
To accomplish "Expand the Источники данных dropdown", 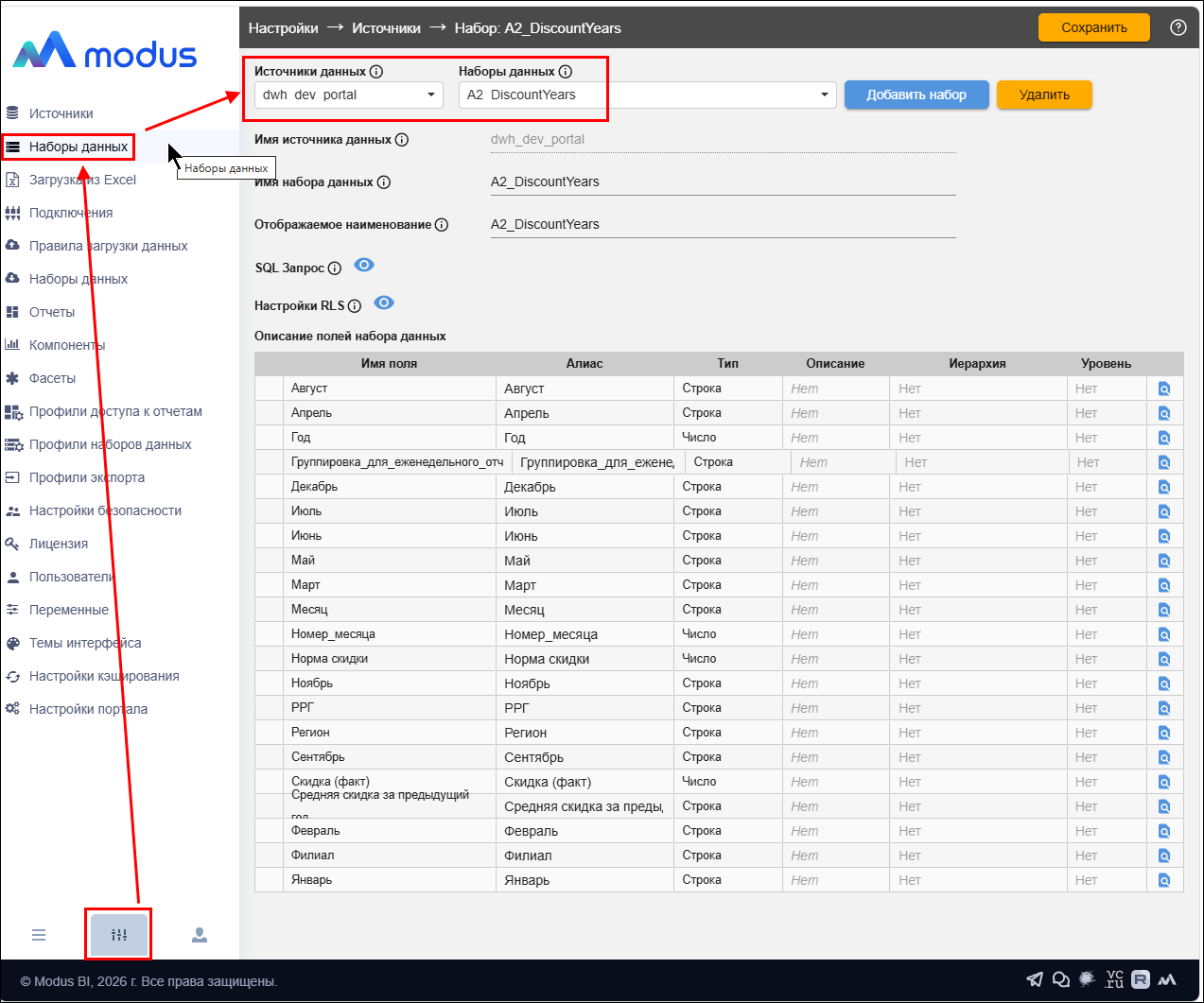I will pyautogui.click(x=349, y=95).
